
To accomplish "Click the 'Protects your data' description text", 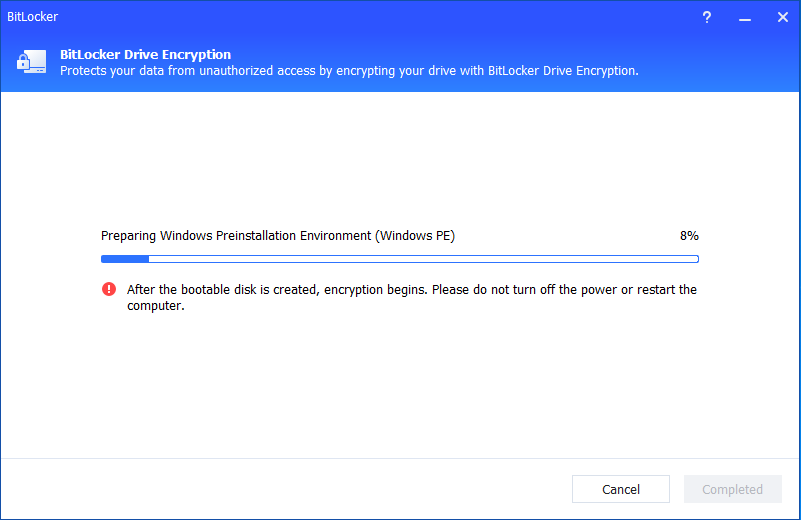I will tap(349, 71).
